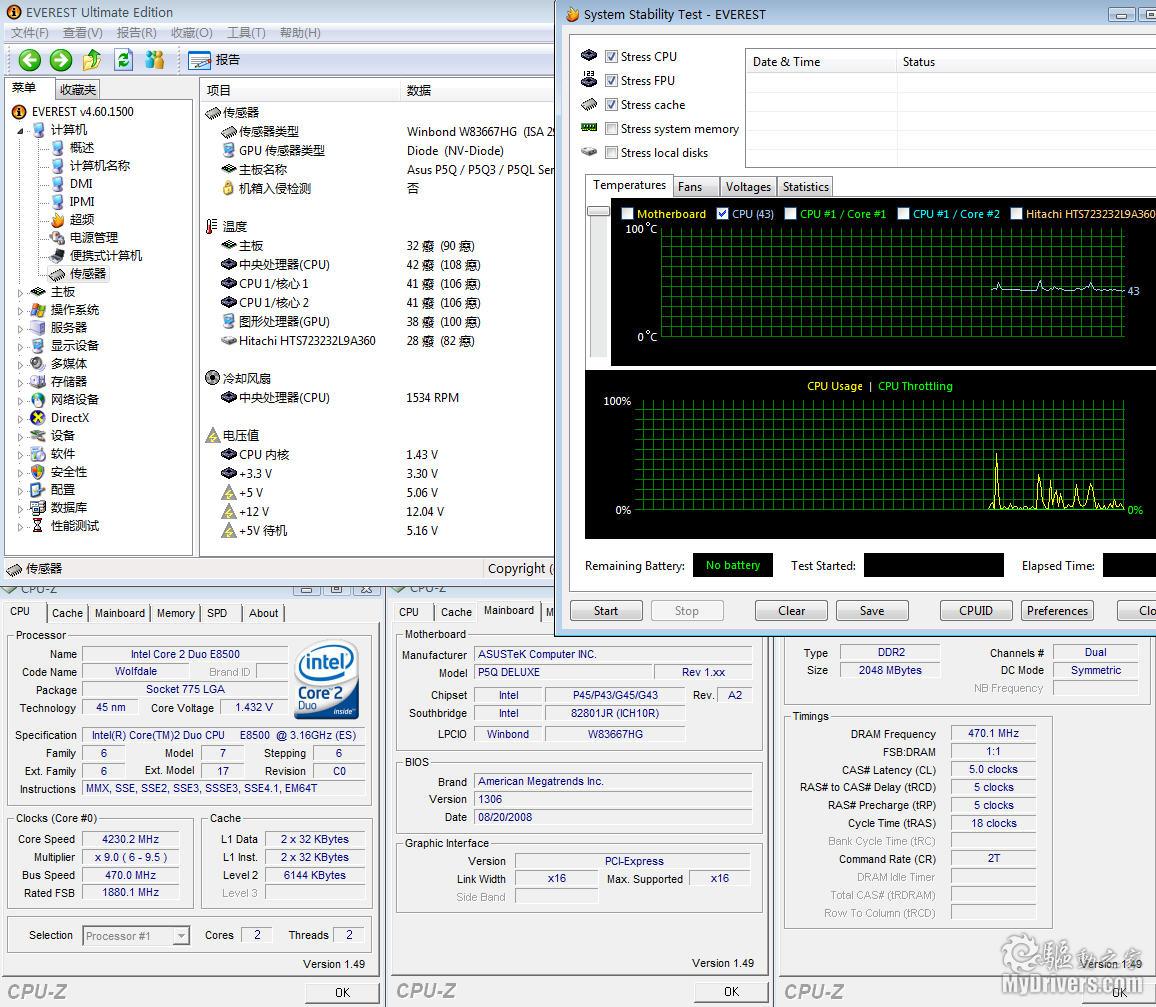Screen dimensions: 1156x1007
Task: Select the 计算机 computer node icon
Action: point(39,130)
